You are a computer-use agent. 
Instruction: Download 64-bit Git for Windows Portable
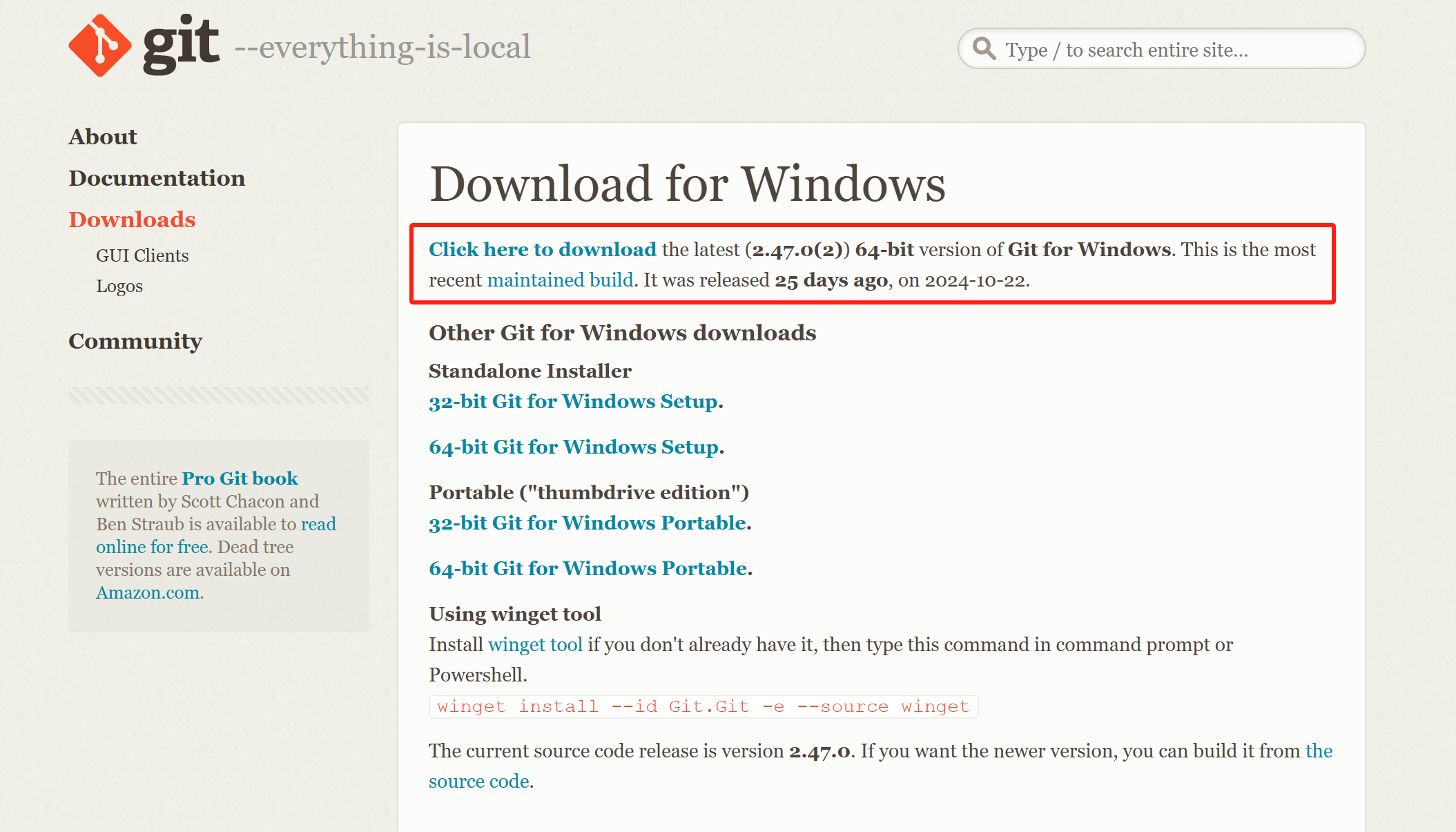click(588, 569)
